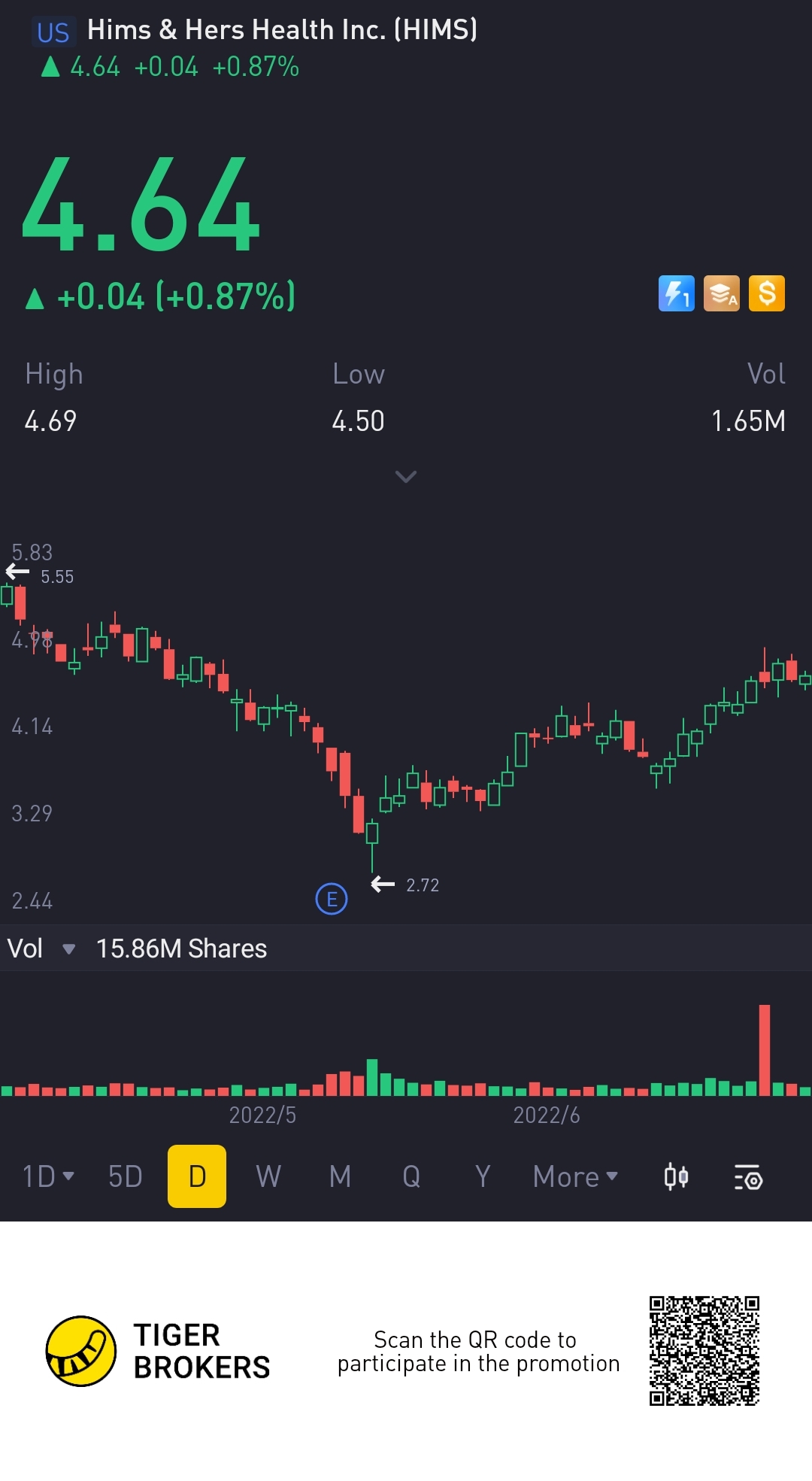This screenshot has height=1481, width=812.
Task: Tap the yellow dollar sign icon
Action: point(766,293)
